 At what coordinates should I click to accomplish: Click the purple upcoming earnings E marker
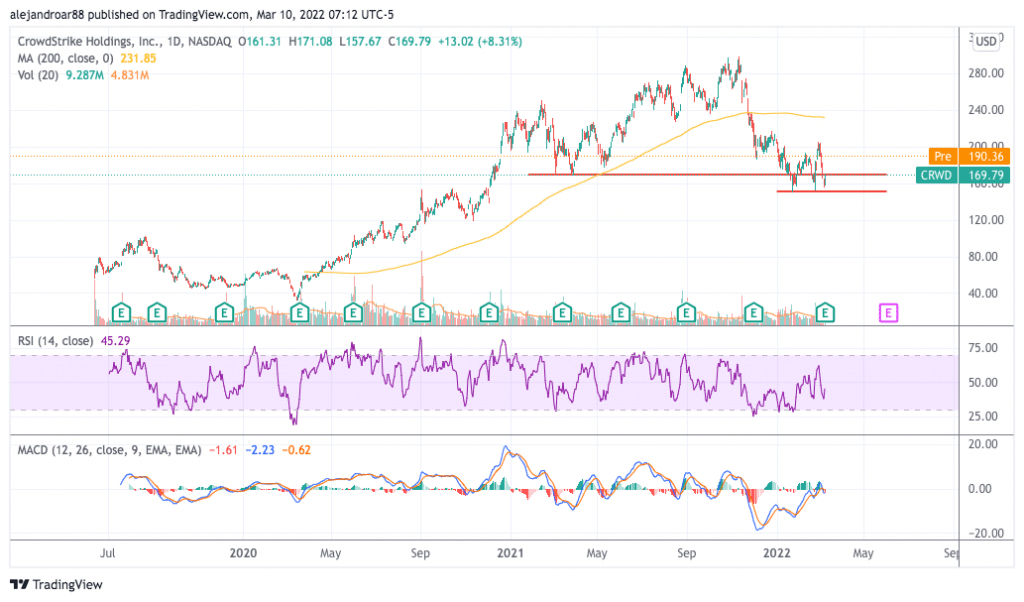[888, 313]
